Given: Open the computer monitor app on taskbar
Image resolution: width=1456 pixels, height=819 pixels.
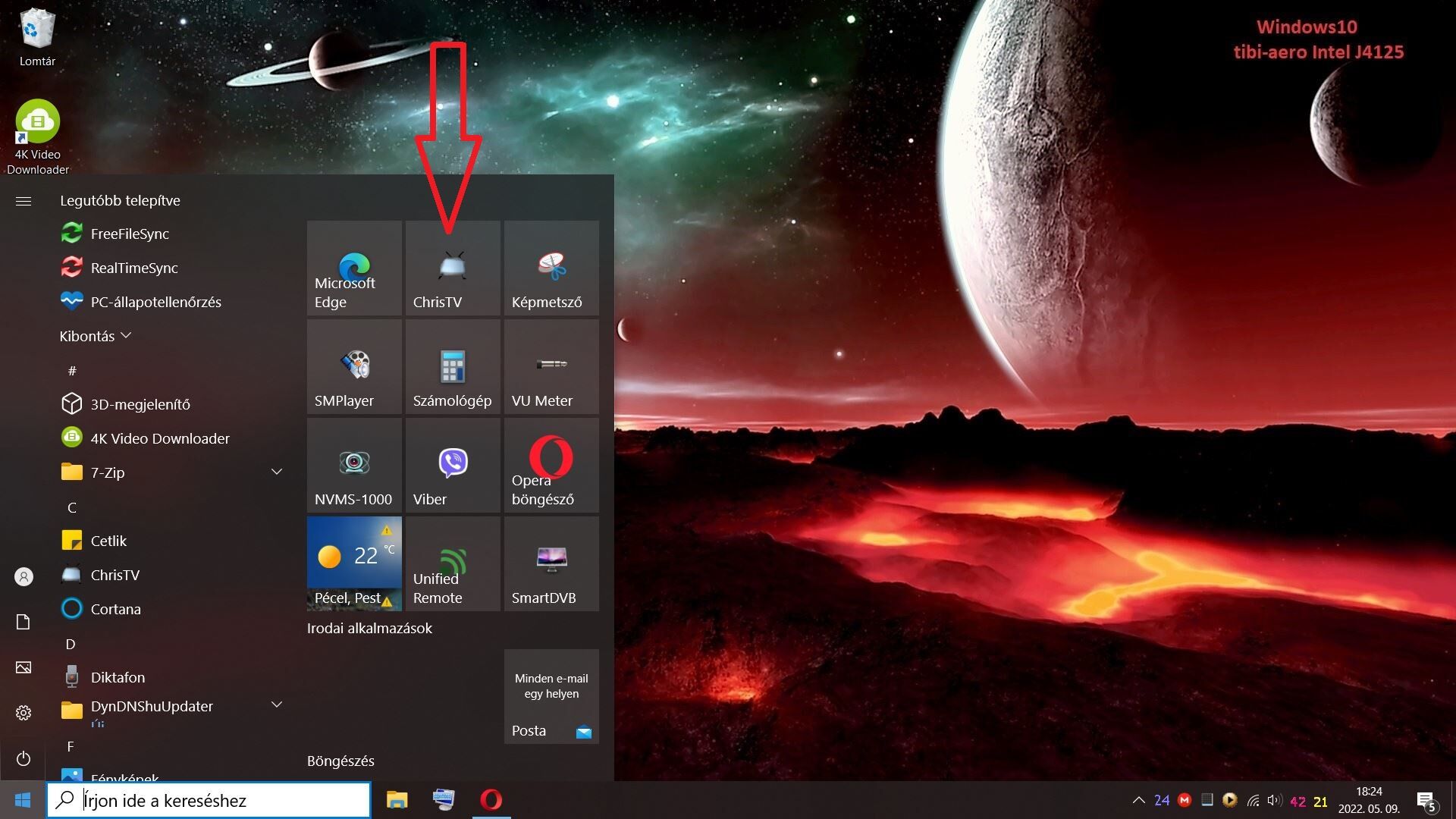Looking at the screenshot, I should click(x=444, y=800).
